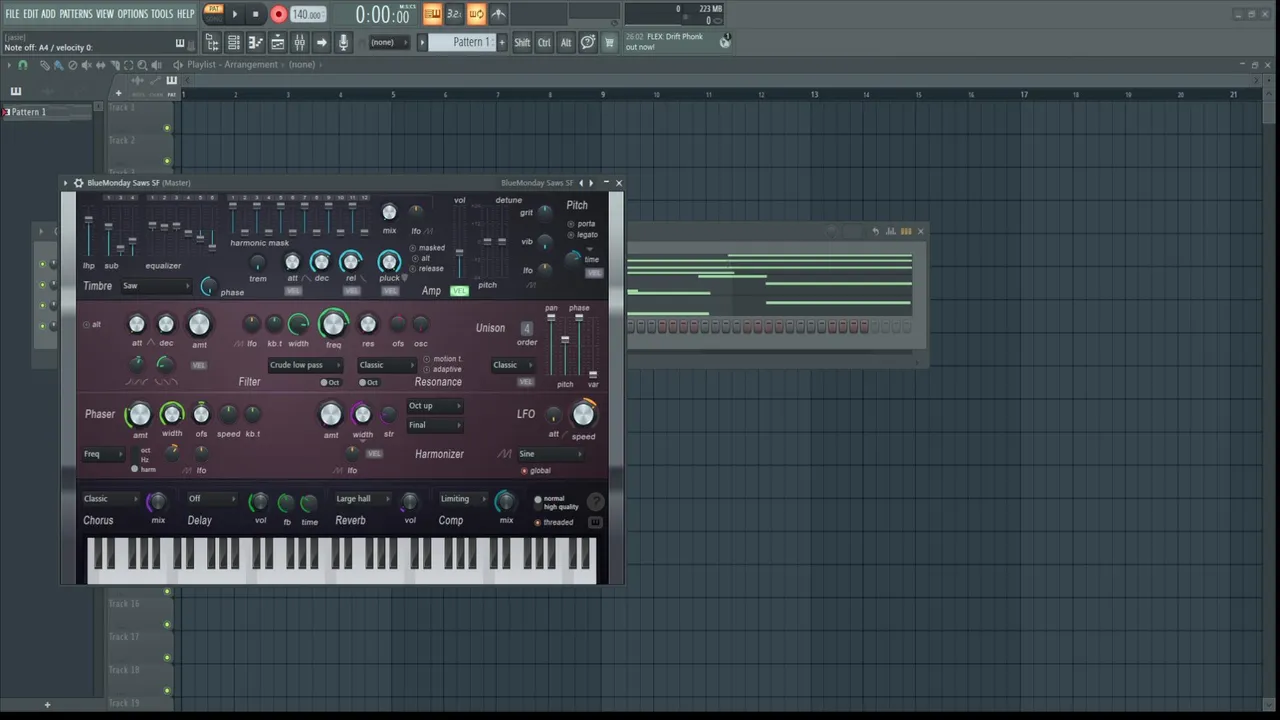Open the ADD menu
Image resolution: width=1280 pixels, height=720 pixels.
click(x=48, y=14)
